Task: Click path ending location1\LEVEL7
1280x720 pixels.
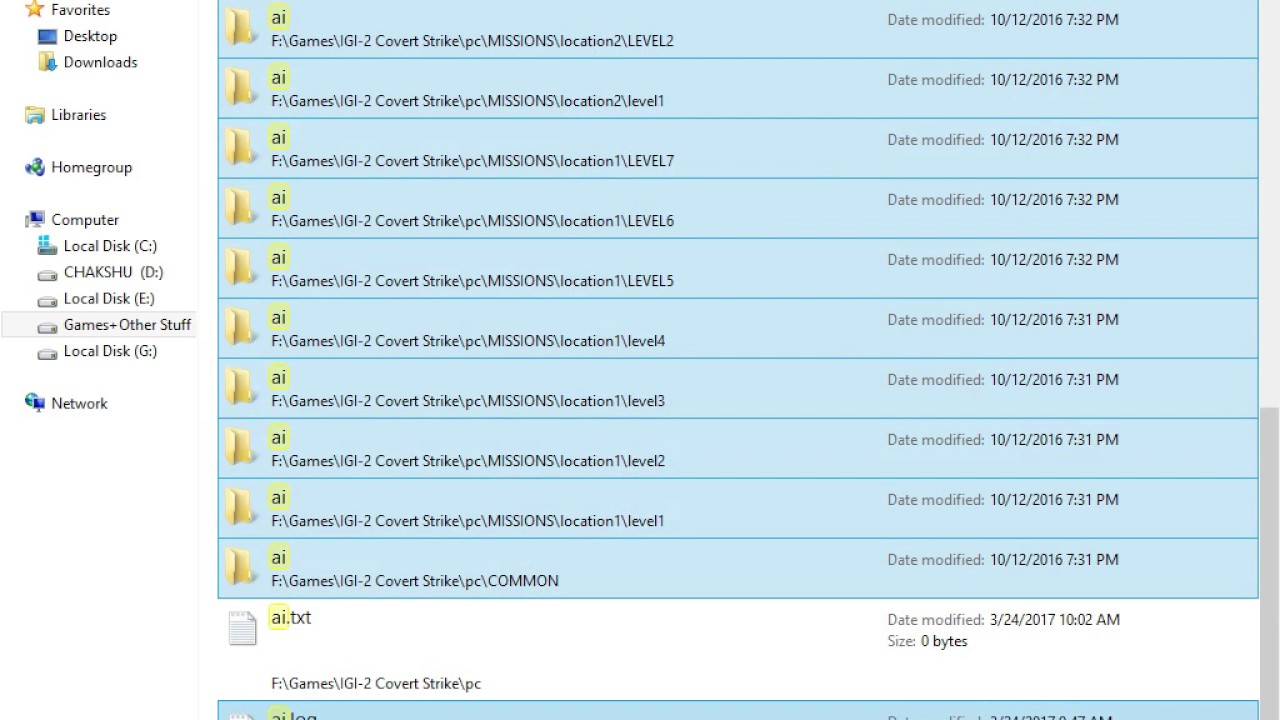Action: pyautogui.click(x=472, y=161)
